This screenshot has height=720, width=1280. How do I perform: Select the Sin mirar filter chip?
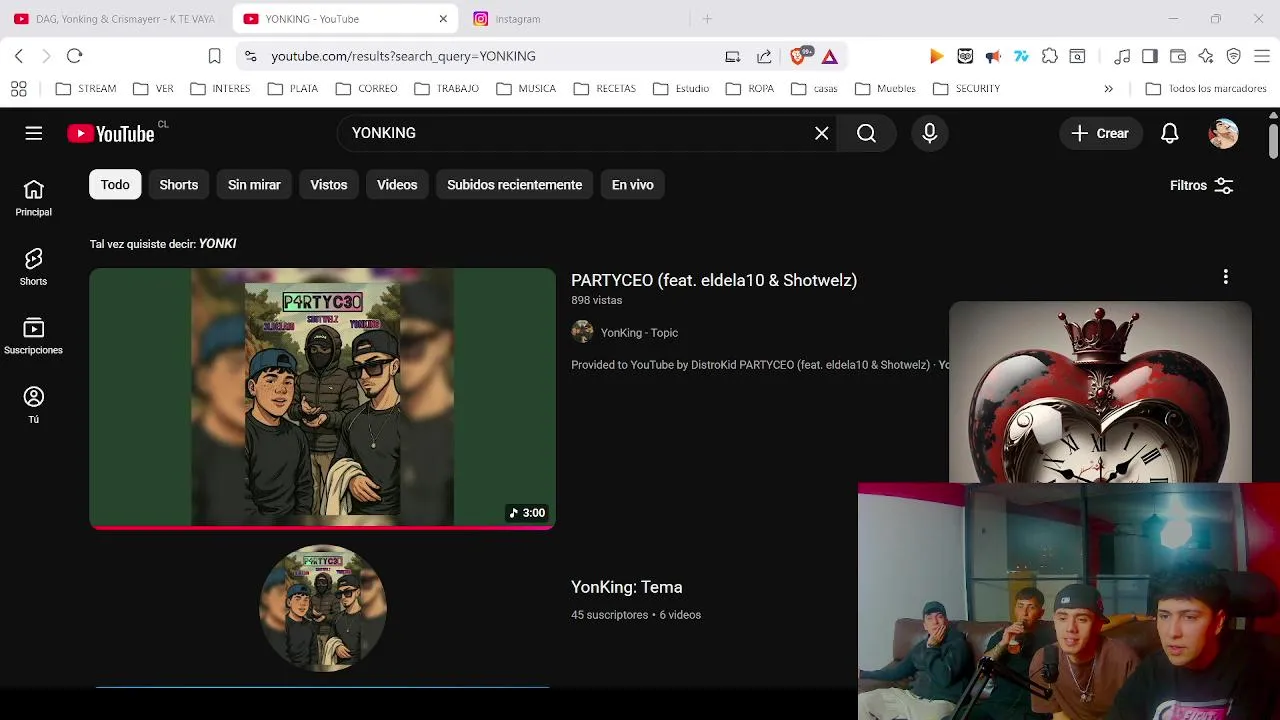(254, 185)
